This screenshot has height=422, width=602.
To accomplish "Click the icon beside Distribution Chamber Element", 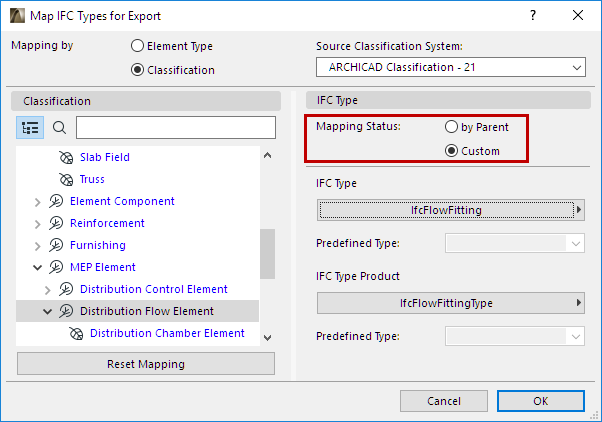I will [x=76, y=333].
